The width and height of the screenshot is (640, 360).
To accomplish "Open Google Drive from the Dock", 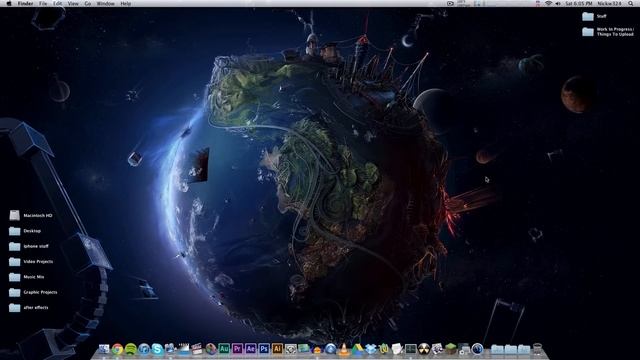I will 357,349.
